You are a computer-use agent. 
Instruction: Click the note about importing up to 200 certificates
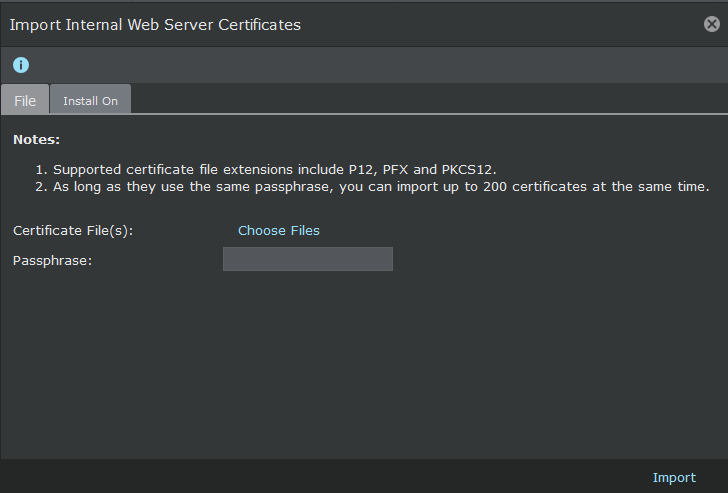tap(381, 187)
